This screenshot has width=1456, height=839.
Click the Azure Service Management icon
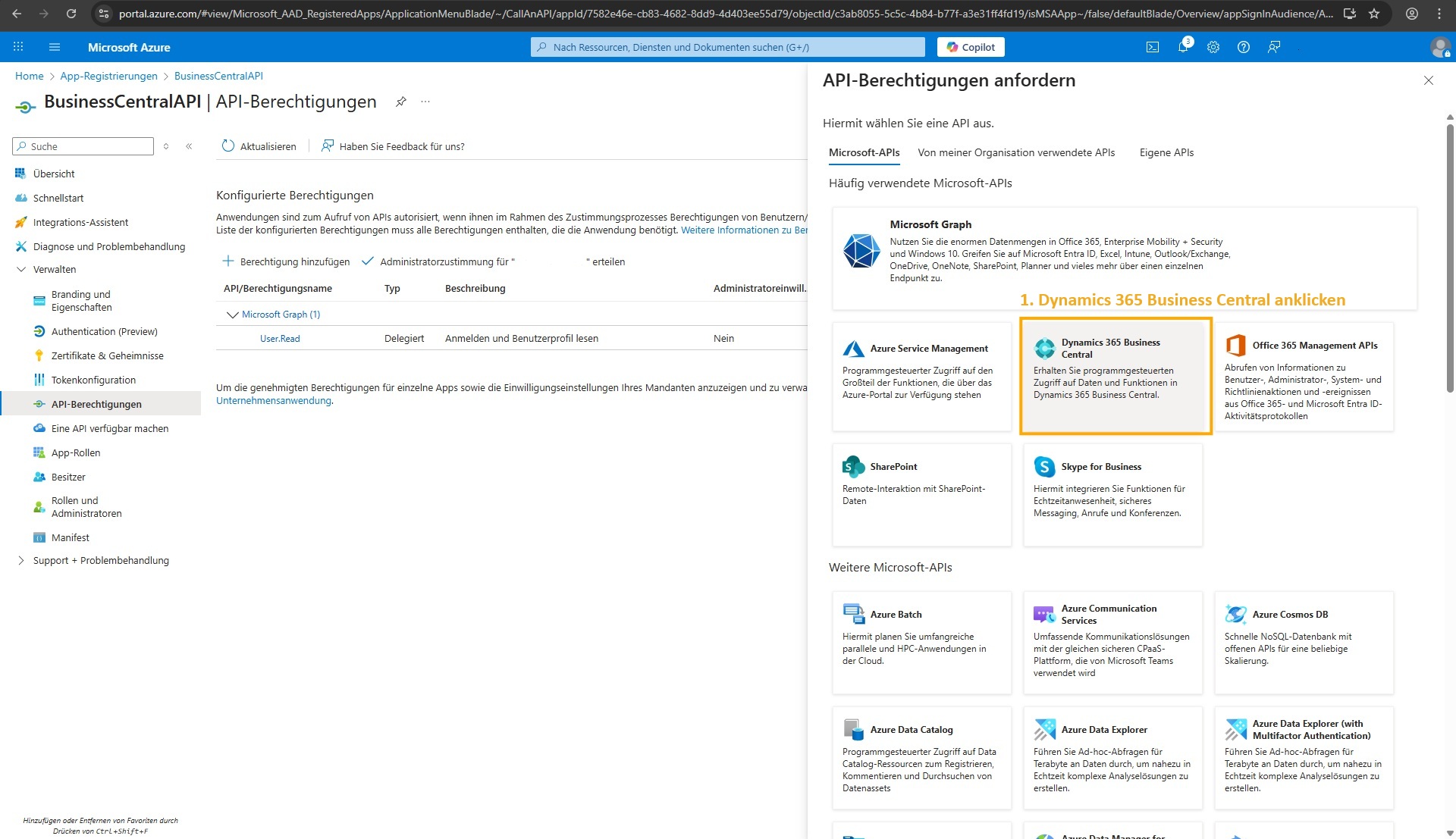[854, 349]
